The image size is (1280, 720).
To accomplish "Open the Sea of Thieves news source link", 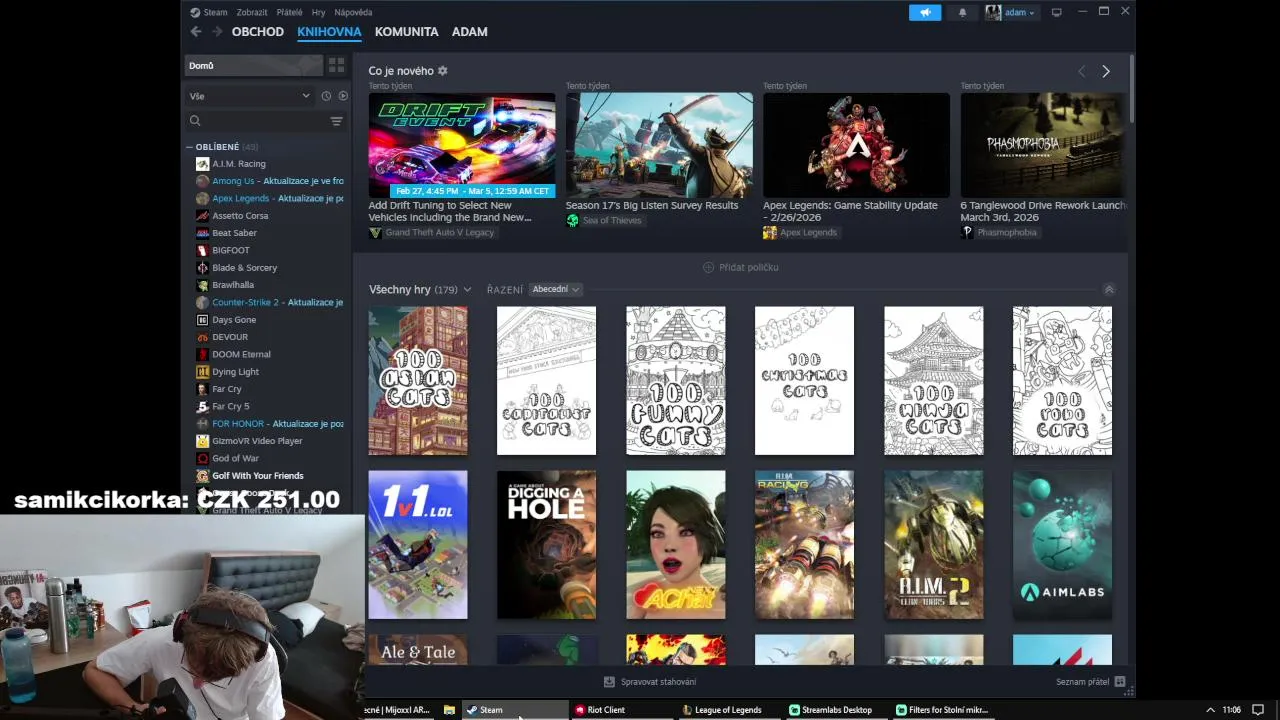I will point(604,220).
